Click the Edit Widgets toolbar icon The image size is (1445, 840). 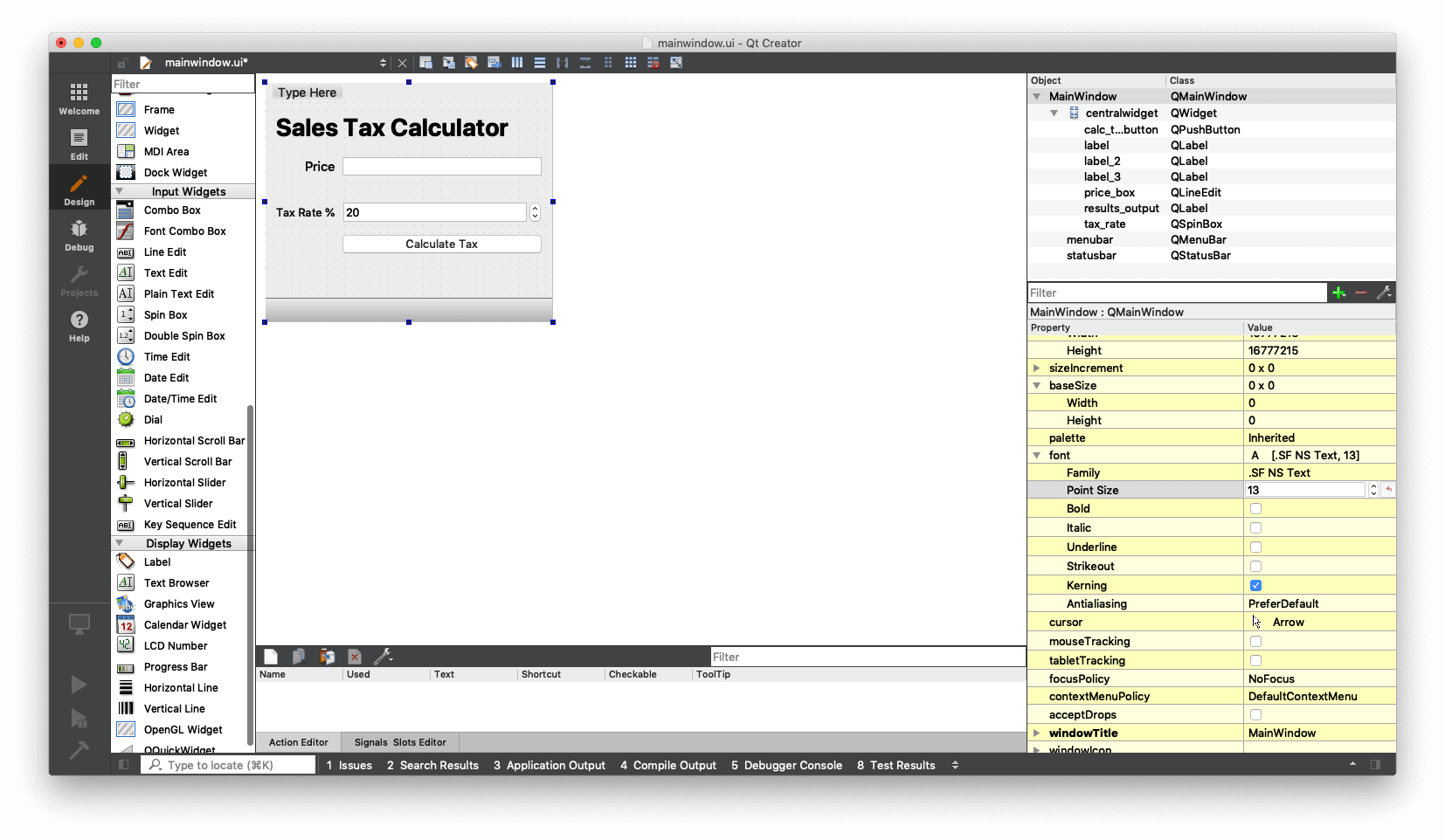(426, 63)
